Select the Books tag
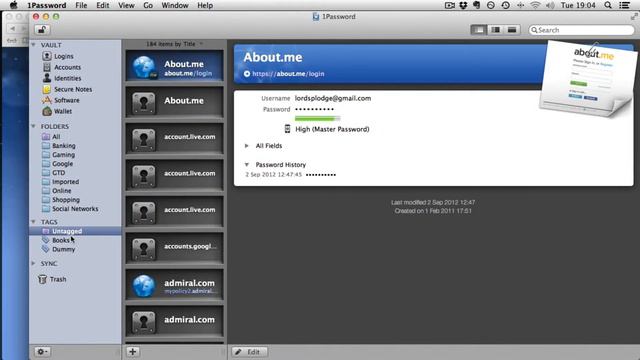640x360 pixels. (60, 240)
